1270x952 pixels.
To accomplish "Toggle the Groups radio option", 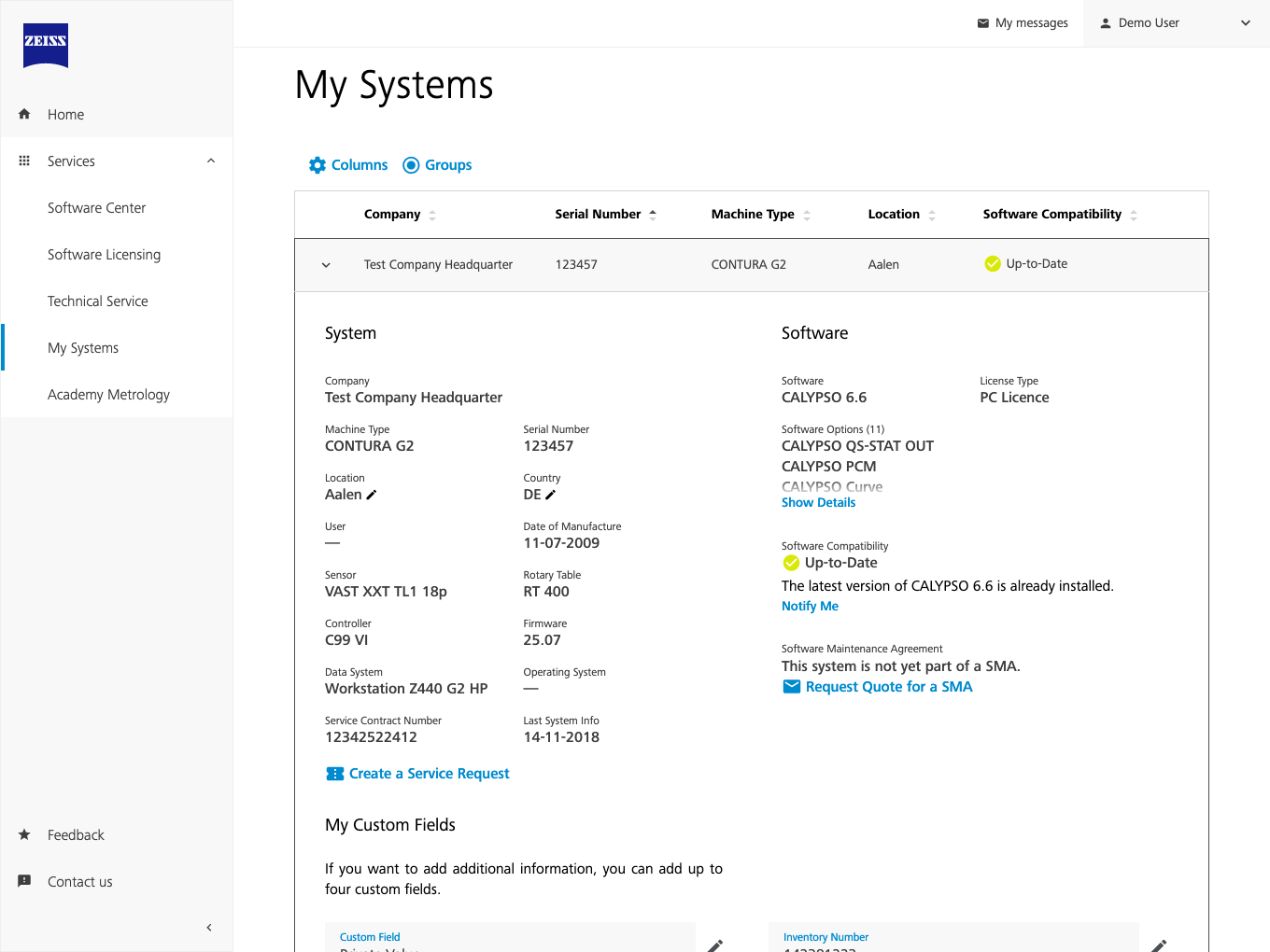I will point(411,165).
